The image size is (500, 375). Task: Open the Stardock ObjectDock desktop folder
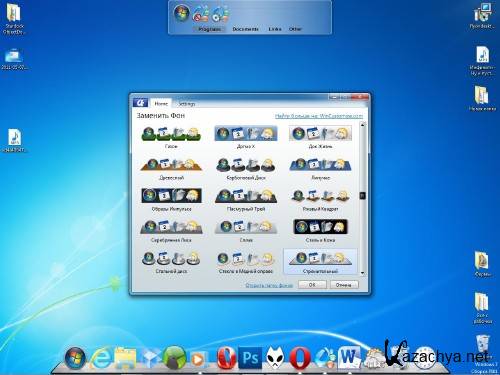click(14, 18)
